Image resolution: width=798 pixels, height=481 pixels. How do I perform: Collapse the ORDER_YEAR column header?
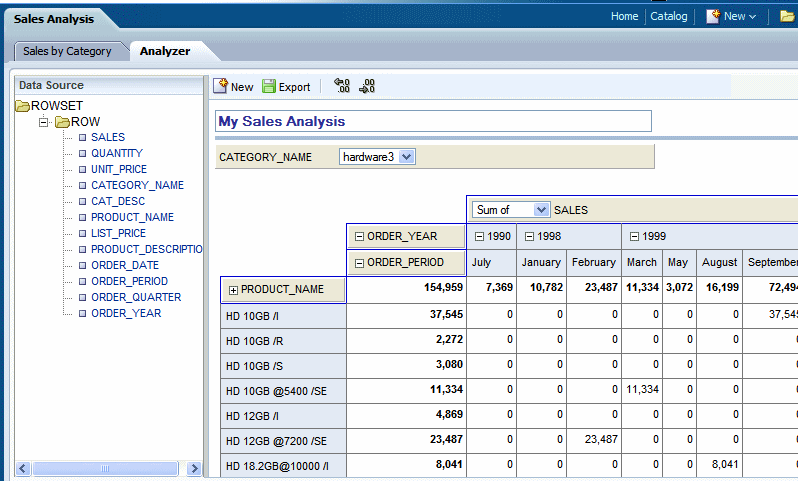tap(359, 236)
